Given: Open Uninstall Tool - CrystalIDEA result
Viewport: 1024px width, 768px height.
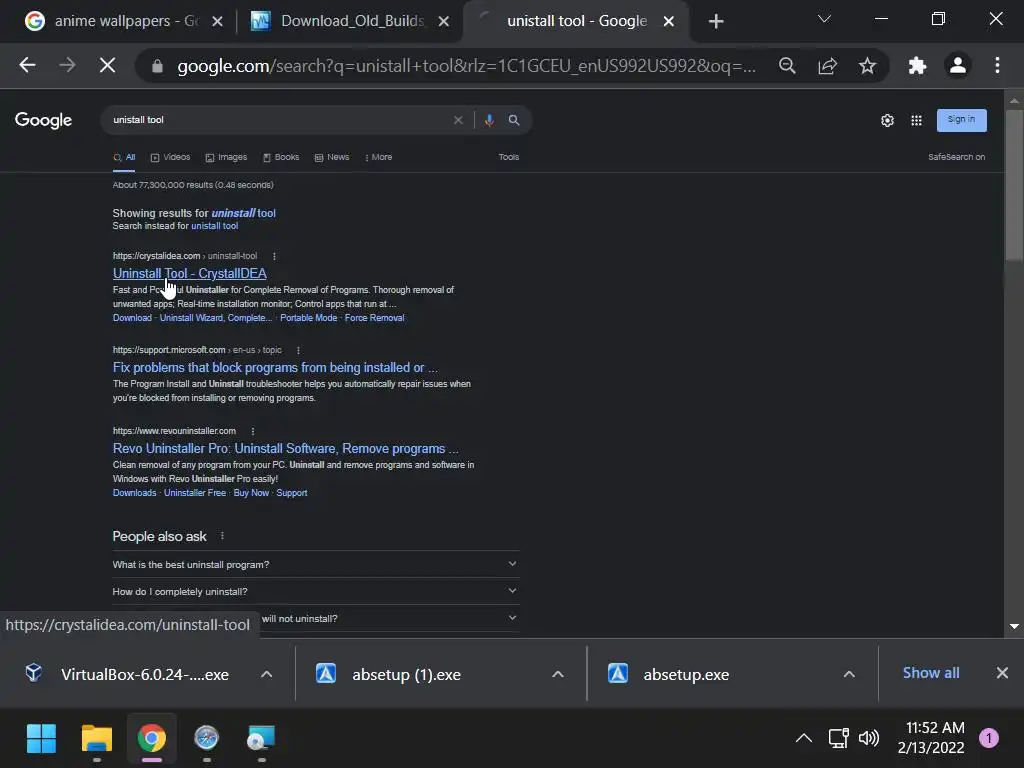Looking at the screenshot, I should point(189,274).
